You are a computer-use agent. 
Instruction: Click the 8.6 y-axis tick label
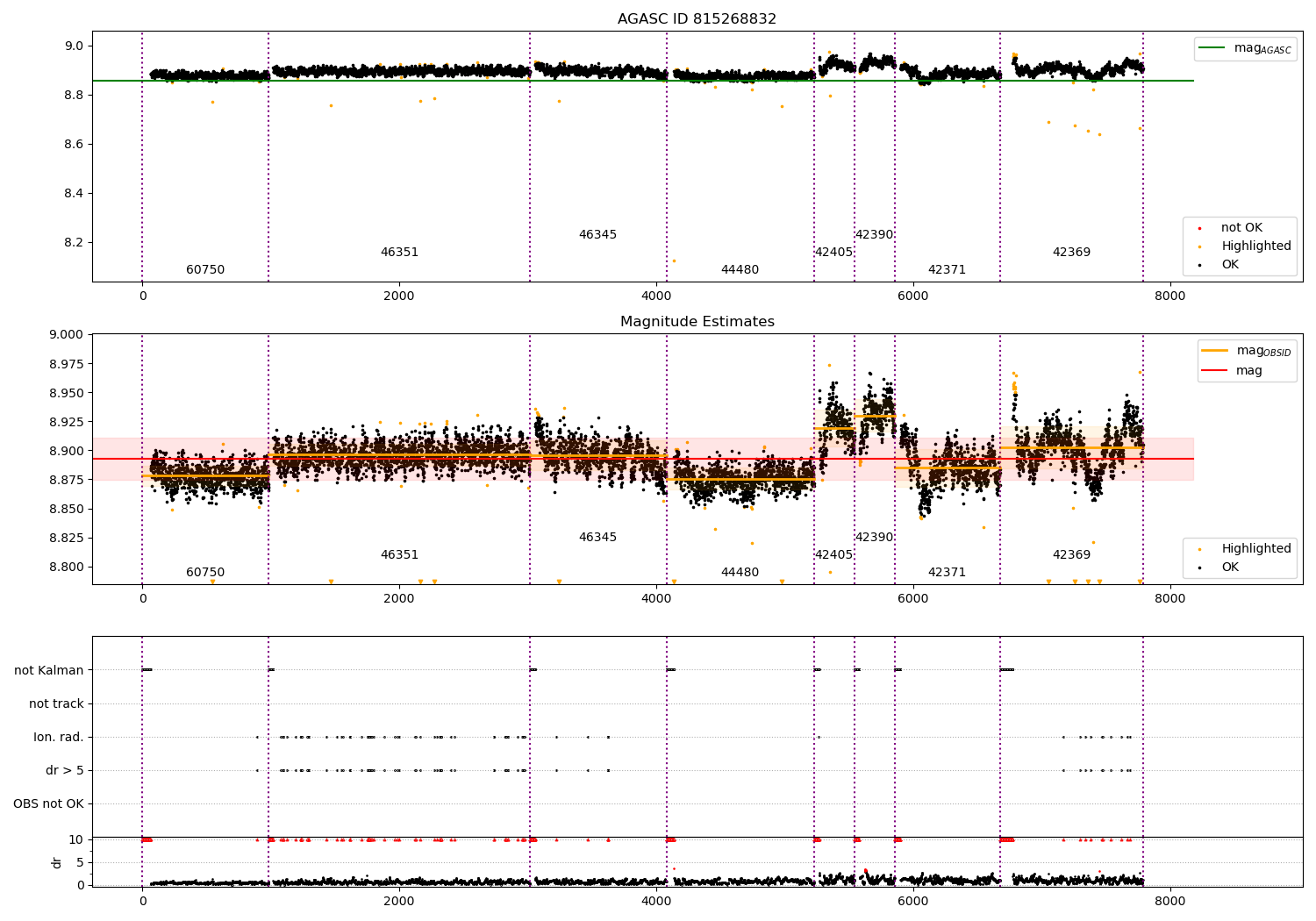point(74,144)
